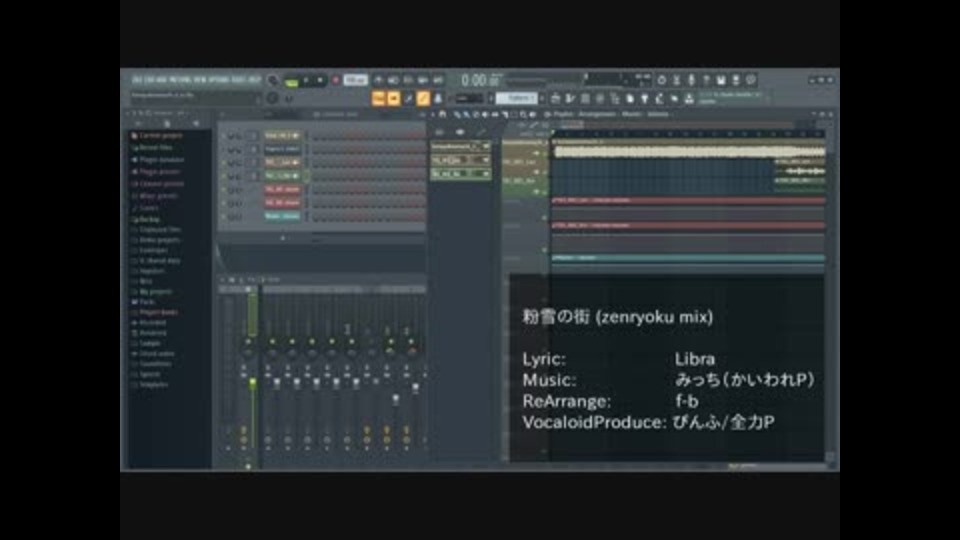Expand Recent files in the browser
960x540 pixels.
(156, 148)
